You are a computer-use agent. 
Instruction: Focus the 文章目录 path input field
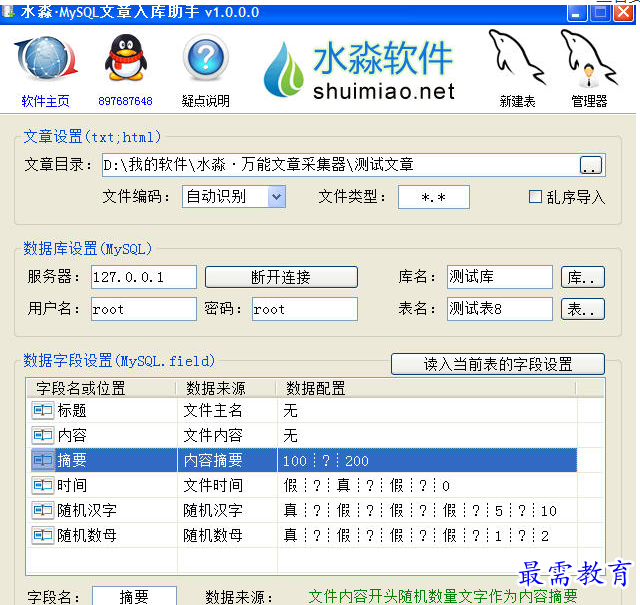click(x=340, y=165)
